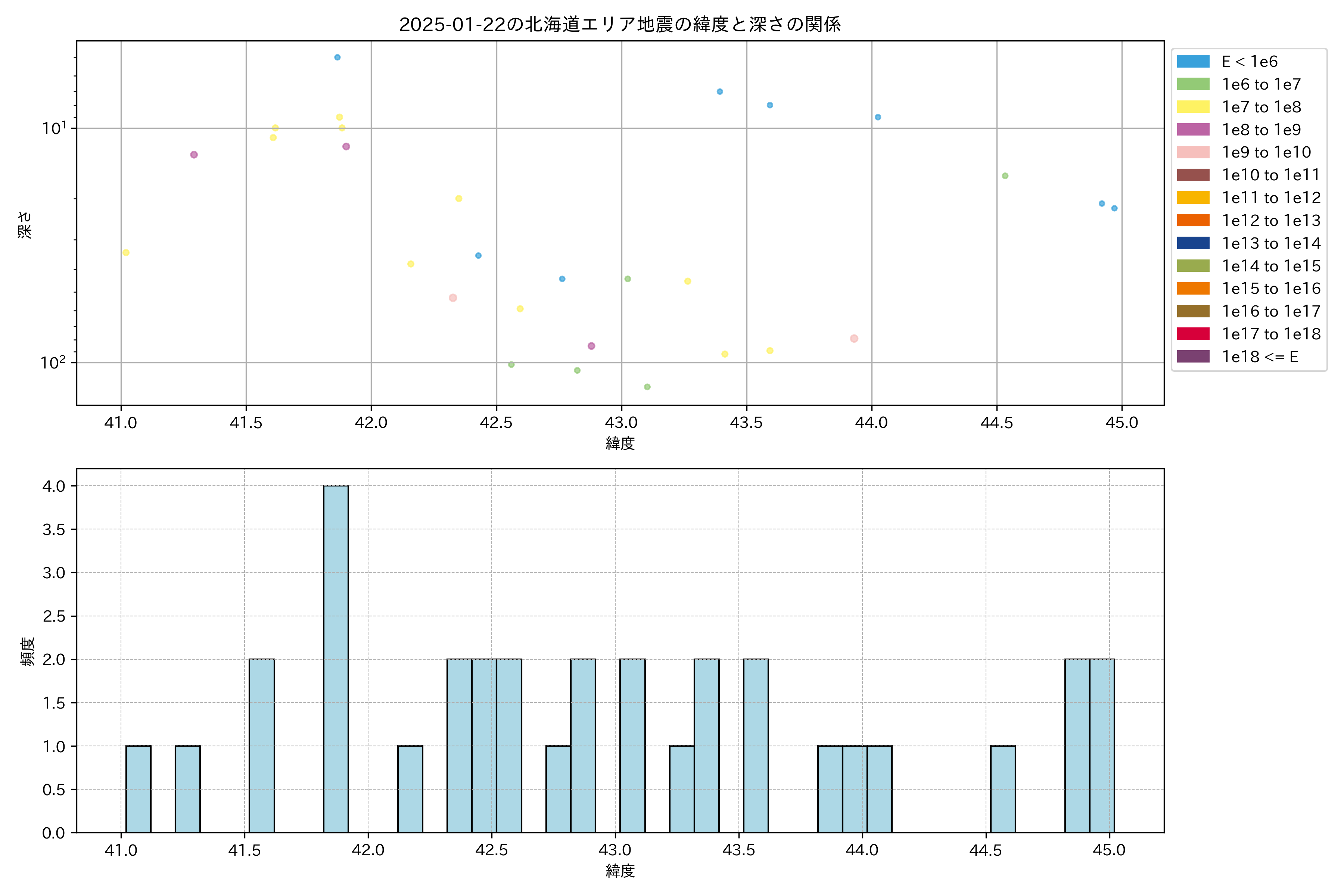
Task: Click the blue E < 1e6 legend swatch
Action: 1192,62
